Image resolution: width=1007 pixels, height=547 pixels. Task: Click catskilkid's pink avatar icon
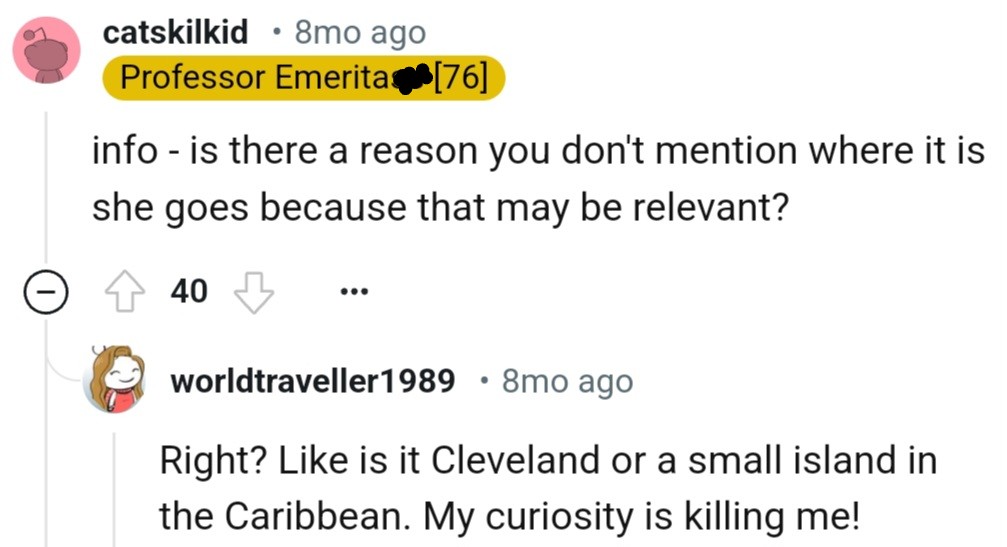46,50
